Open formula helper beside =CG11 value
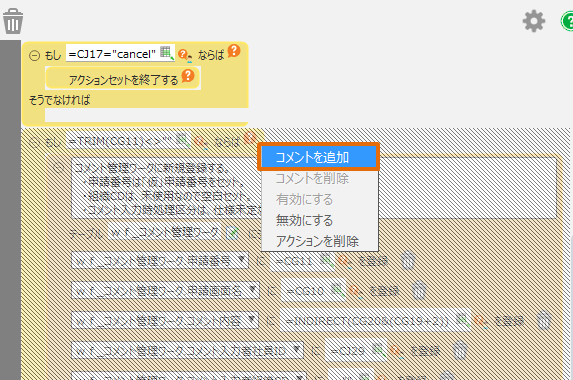The width and height of the screenshot is (573, 380). (x=345, y=262)
